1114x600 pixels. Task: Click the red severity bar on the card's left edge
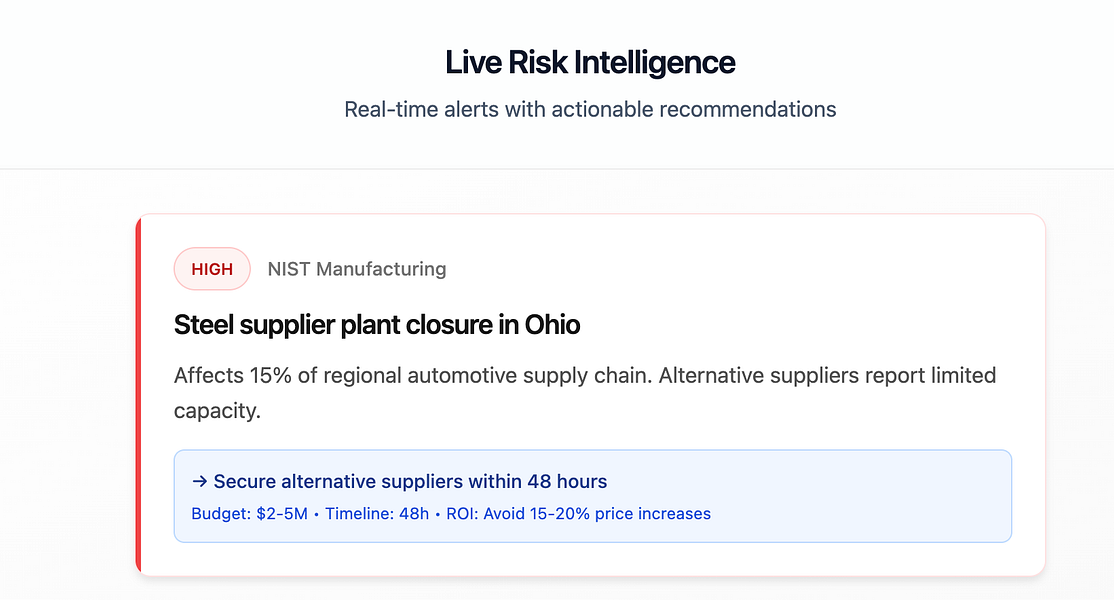pyautogui.click(x=139, y=395)
